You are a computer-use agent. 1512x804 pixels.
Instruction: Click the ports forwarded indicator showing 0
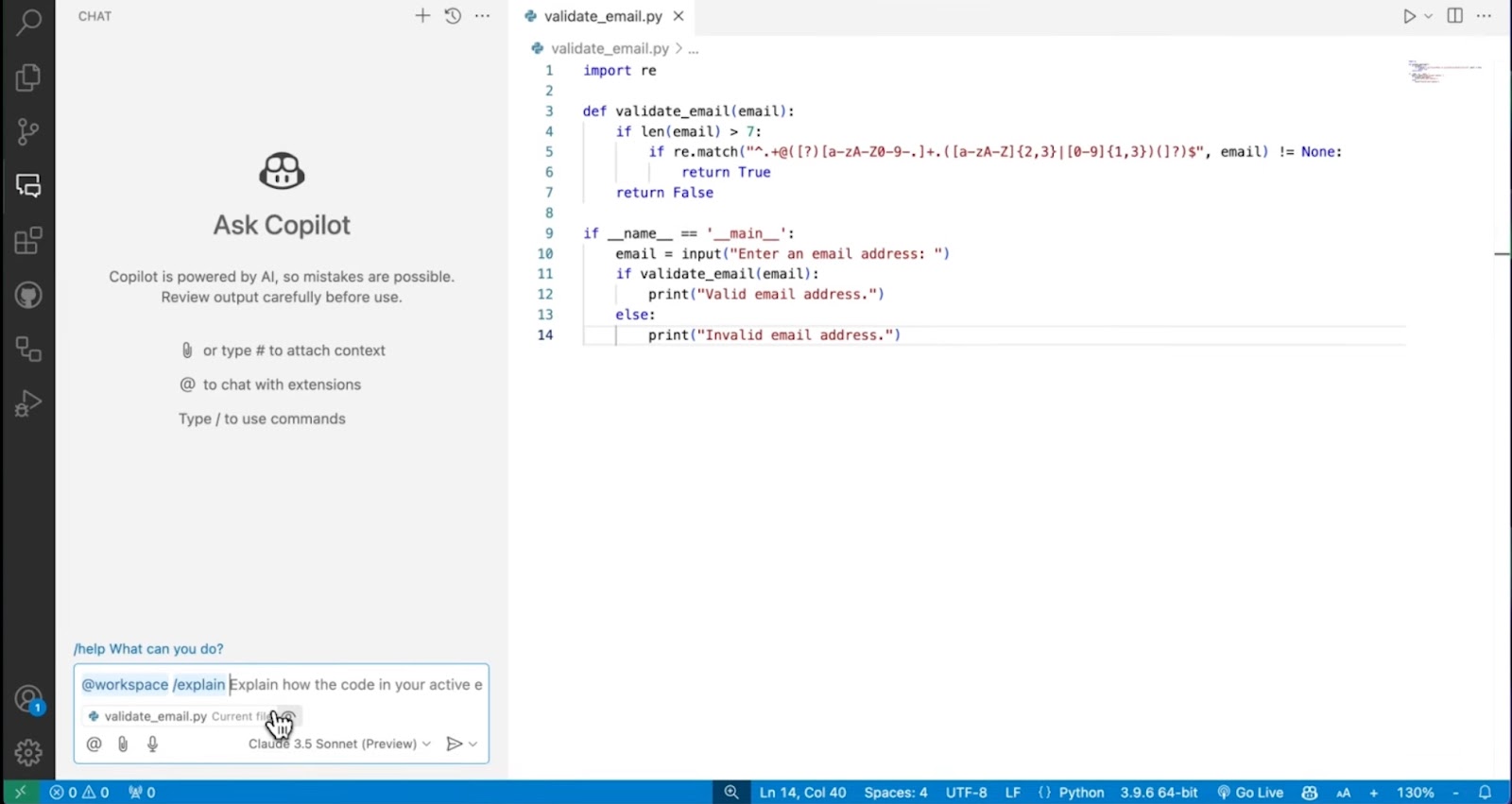[142, 793]
